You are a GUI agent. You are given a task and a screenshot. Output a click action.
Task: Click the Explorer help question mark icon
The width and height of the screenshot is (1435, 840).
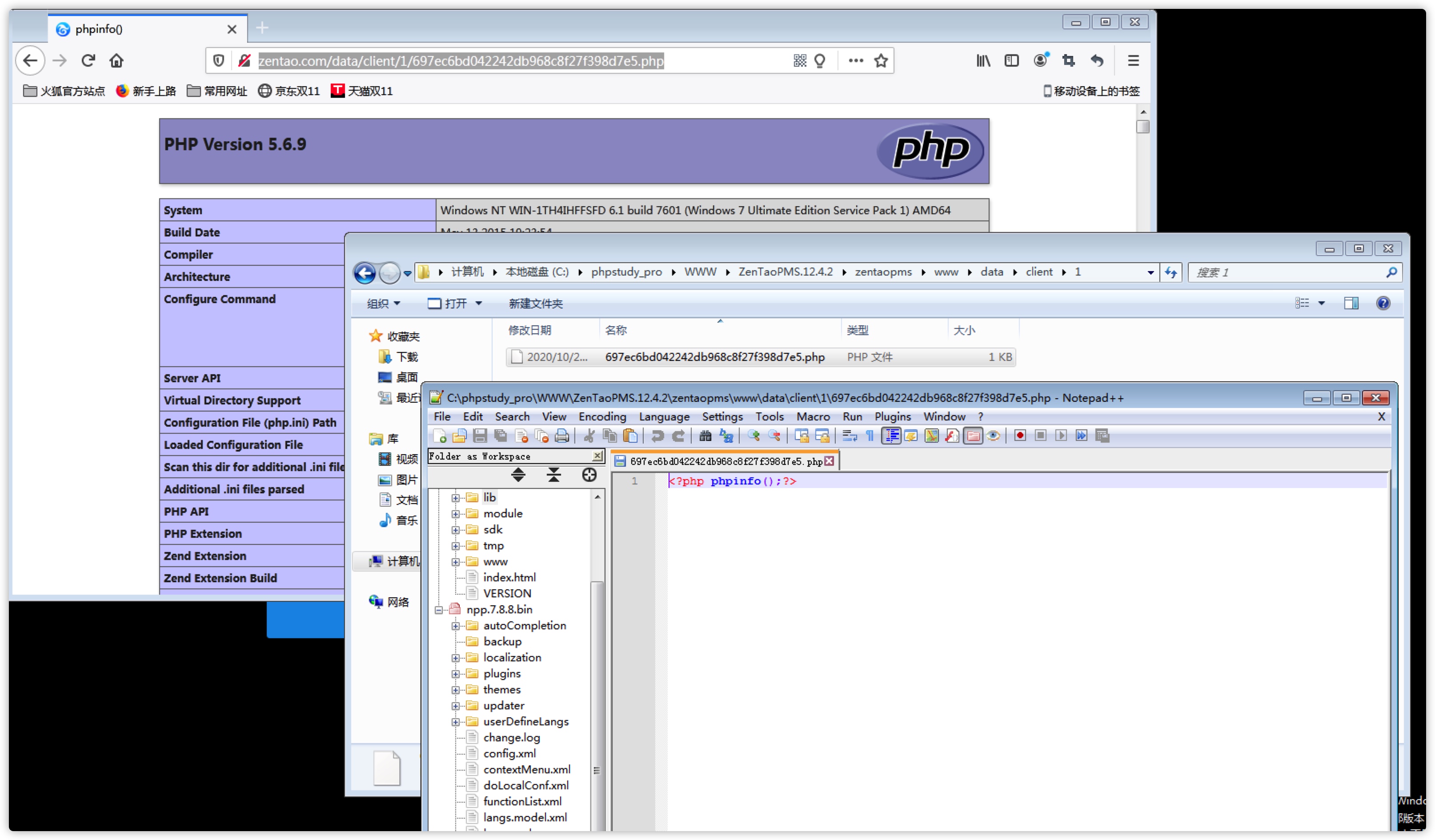click(x=1383, y=304)
